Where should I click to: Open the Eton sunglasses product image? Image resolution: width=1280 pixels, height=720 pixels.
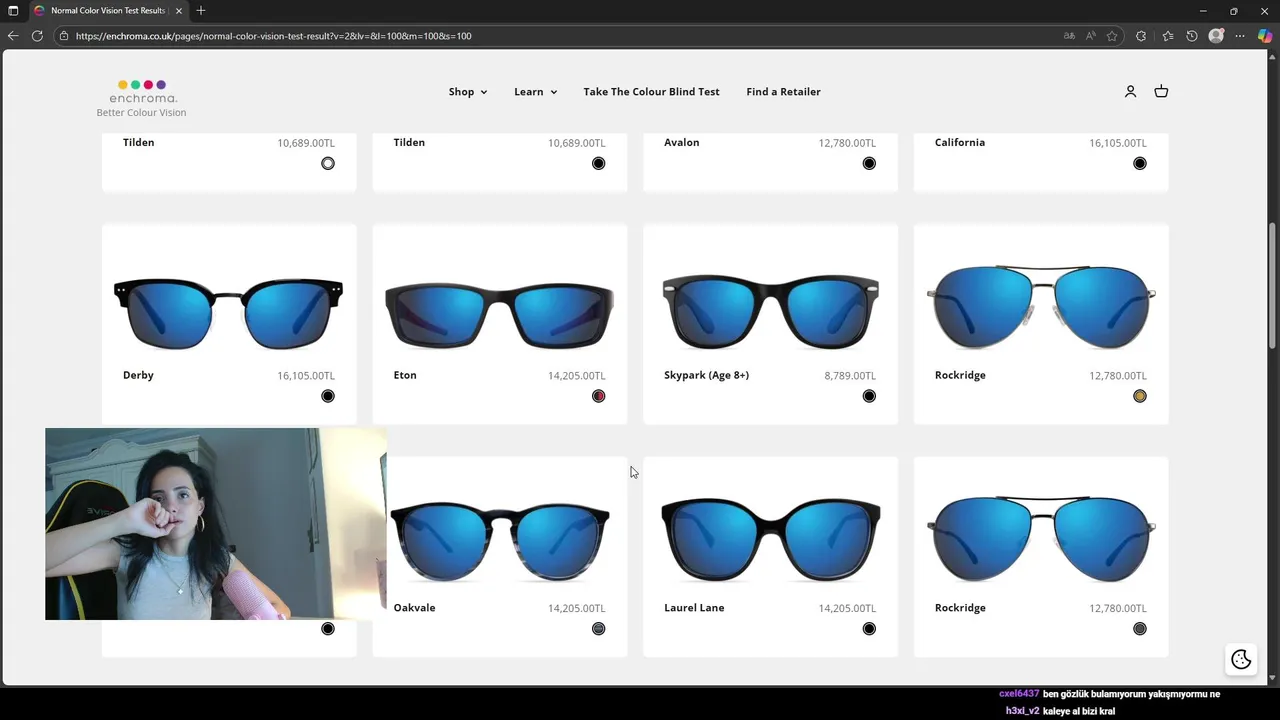[499, 314]
